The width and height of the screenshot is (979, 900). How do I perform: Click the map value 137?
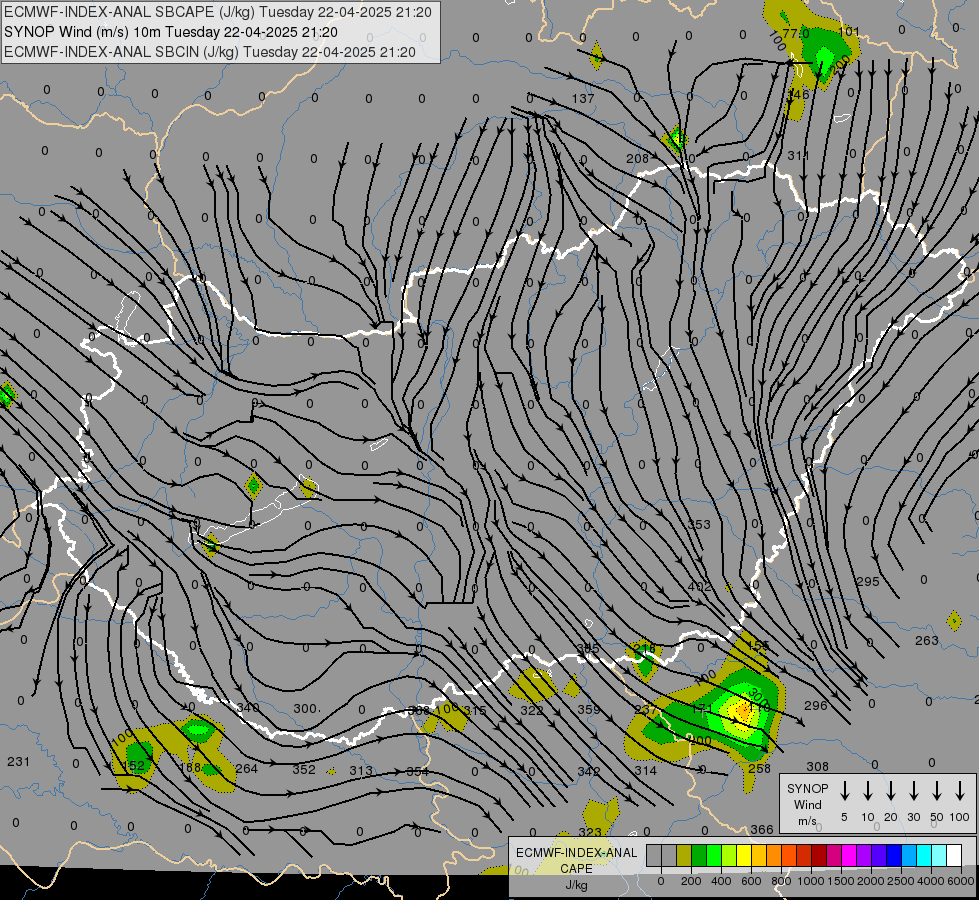coord(583,98)
